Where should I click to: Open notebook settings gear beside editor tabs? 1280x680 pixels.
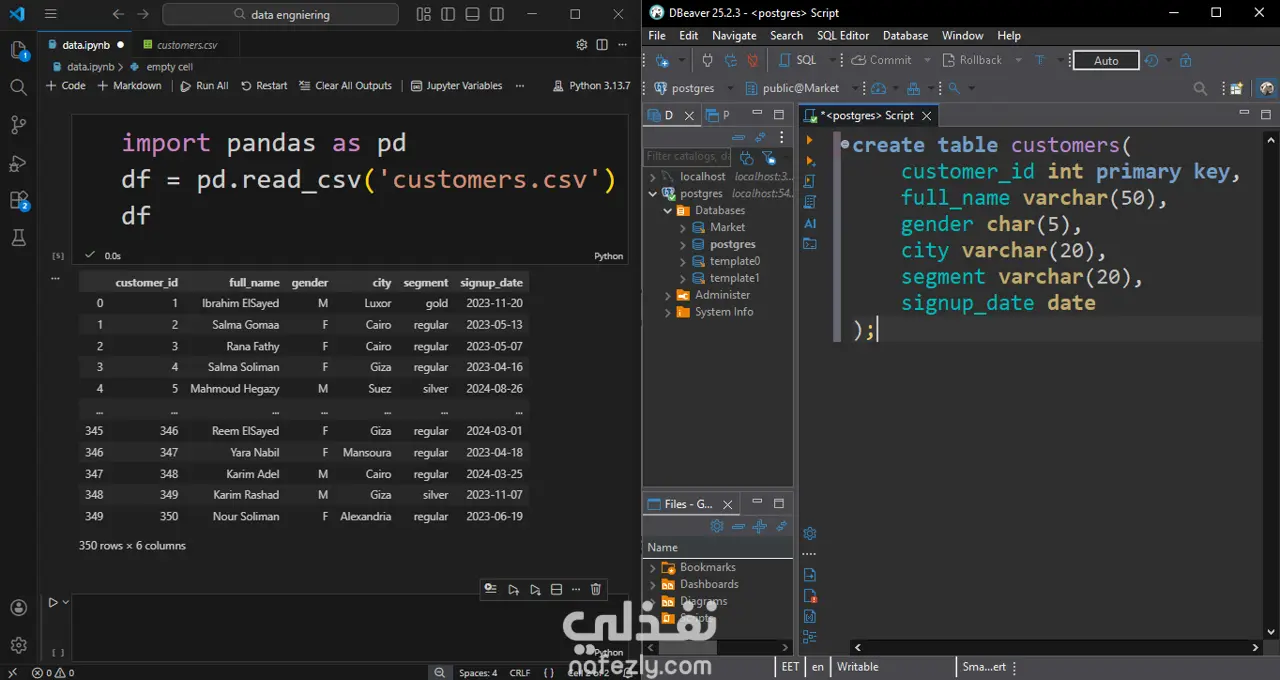point(582,45)
